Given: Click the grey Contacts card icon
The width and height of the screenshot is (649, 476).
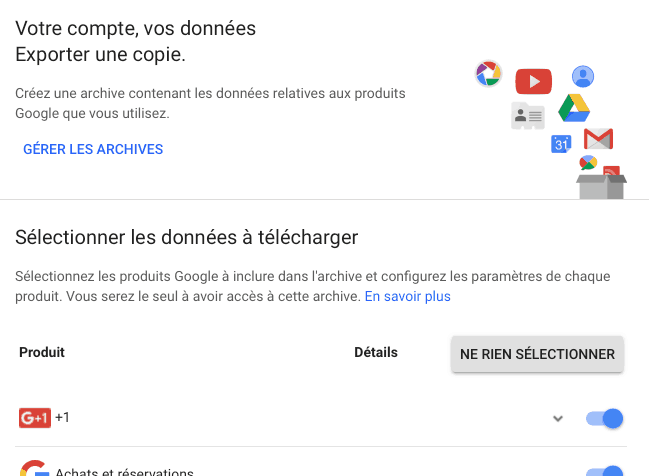Looking at the screenshot, I should pyautogui.click(x=528, y=115).
